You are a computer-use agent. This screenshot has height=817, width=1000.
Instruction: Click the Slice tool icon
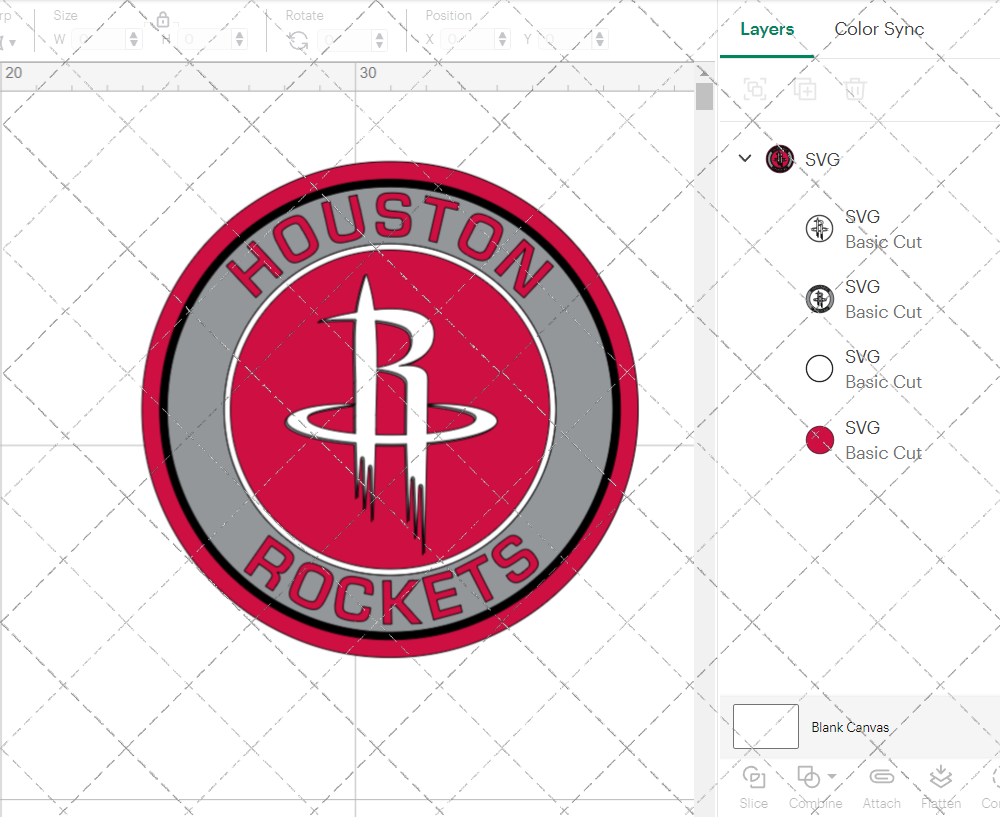point(753,777)
